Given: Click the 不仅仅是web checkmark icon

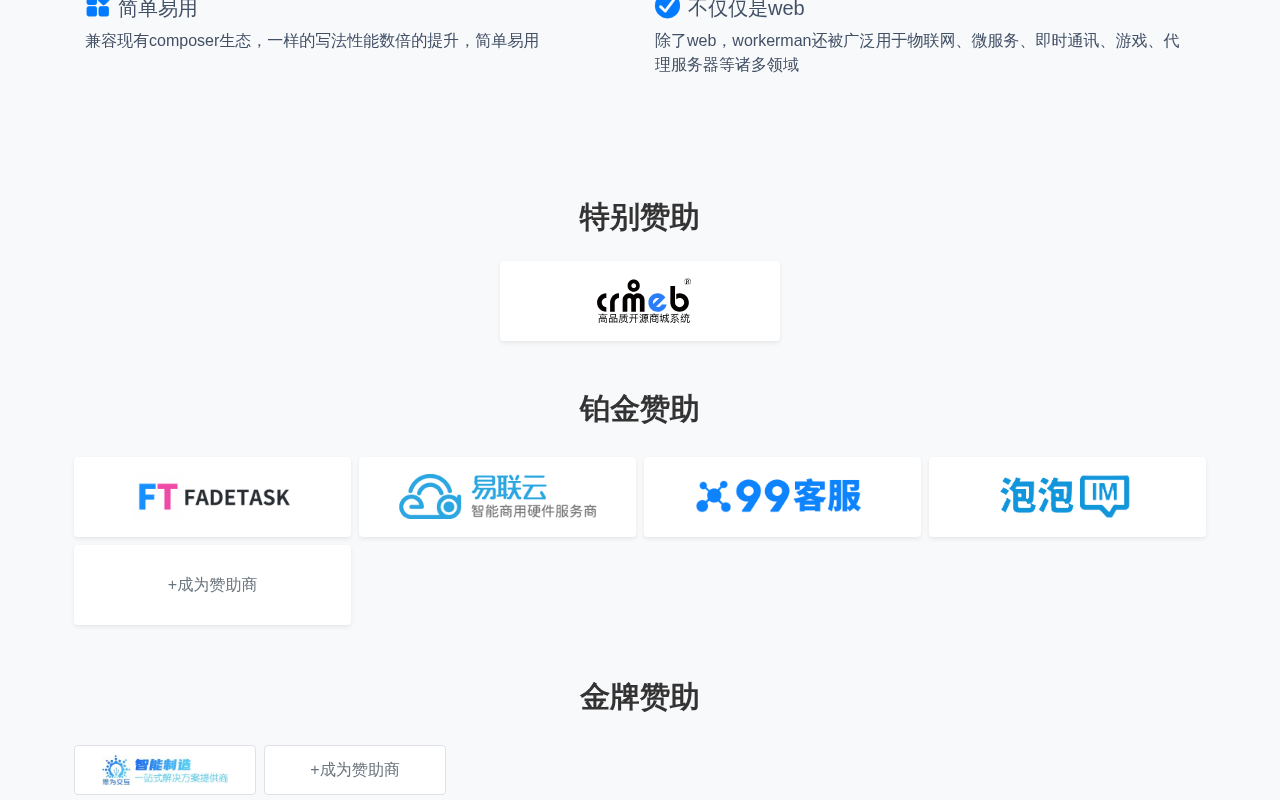Looking at the screenshot, I should coord(667,8).
